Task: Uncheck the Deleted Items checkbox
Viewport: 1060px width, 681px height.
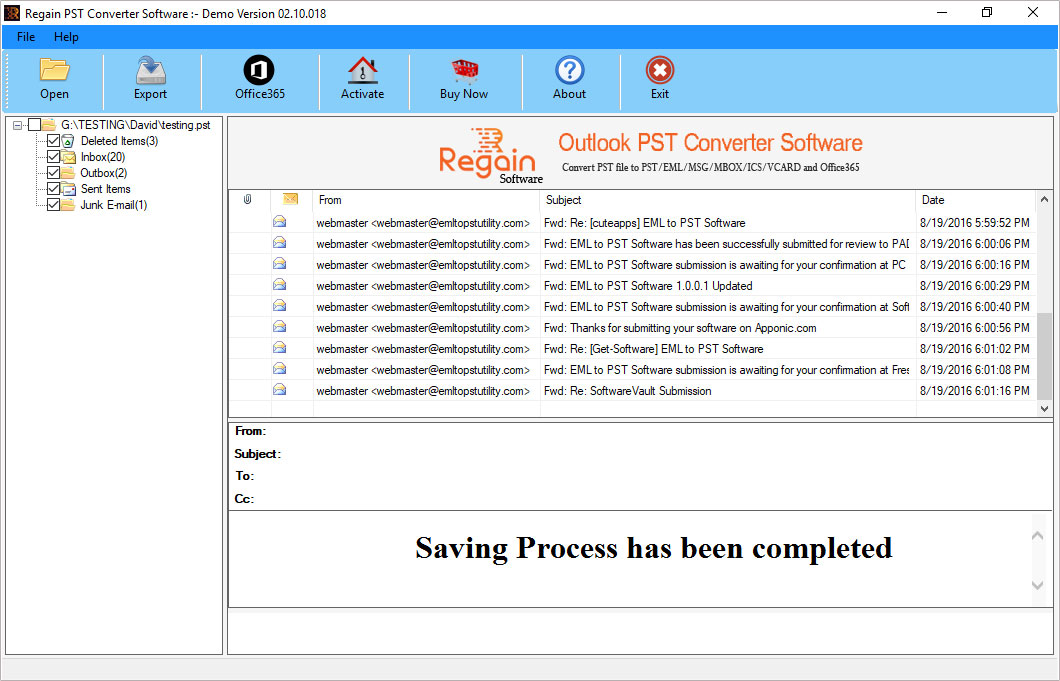Action: pos(53,141)
